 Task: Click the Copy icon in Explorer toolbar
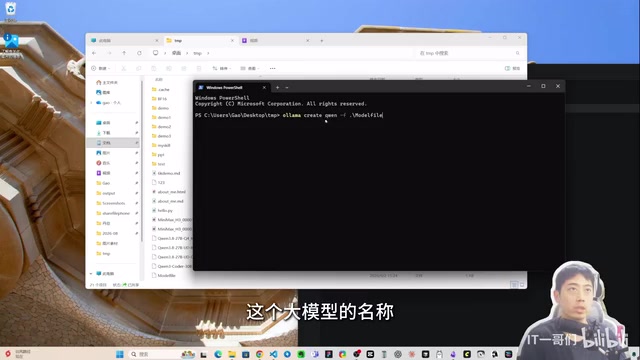click(x=139, y=69)
